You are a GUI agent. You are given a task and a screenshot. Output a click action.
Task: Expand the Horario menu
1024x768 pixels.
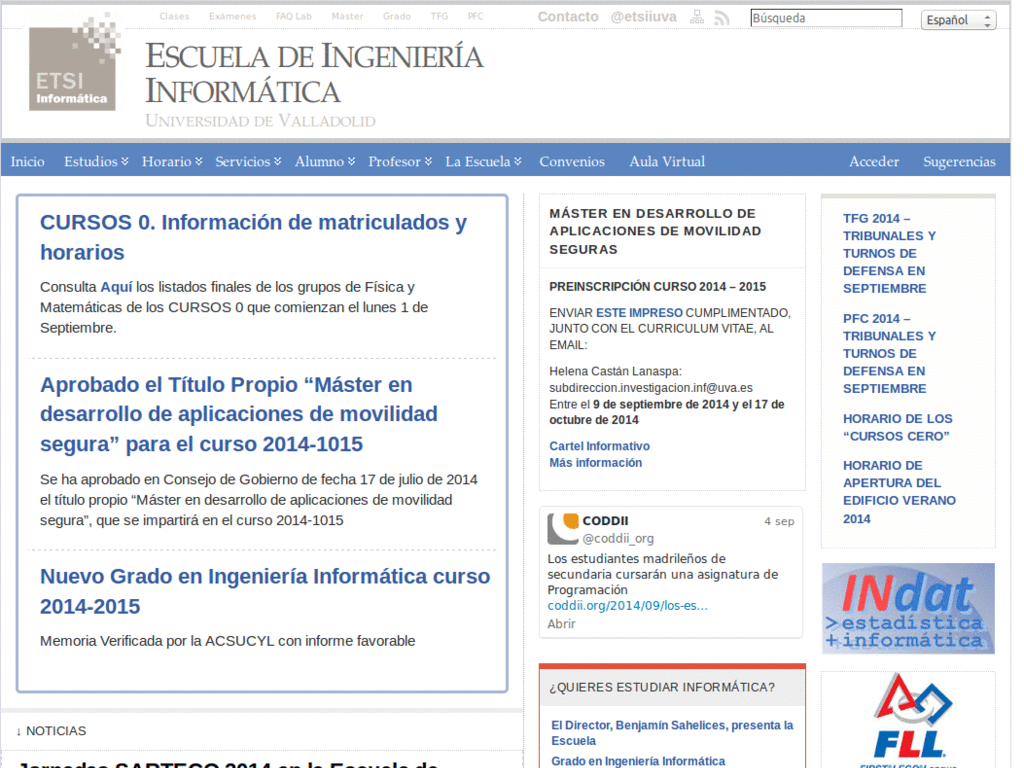(x=172, y=161)
